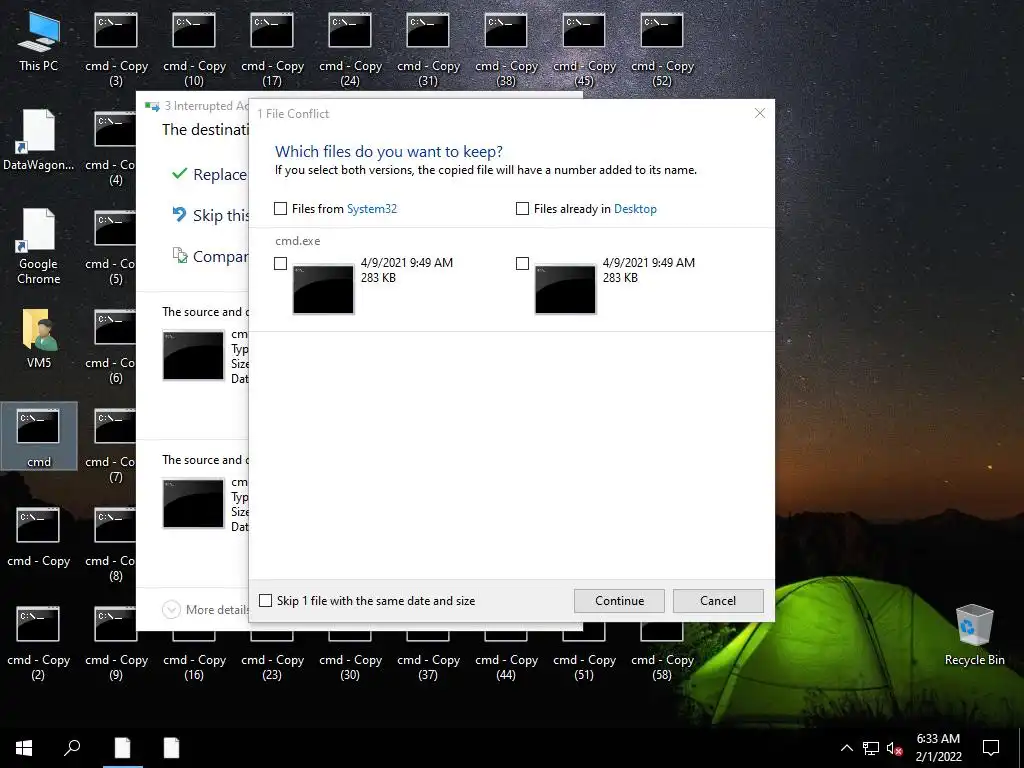Select DataWagon shortcut on desktop
This screenshot has width=1024, height=768.
[x=39, y=140]
